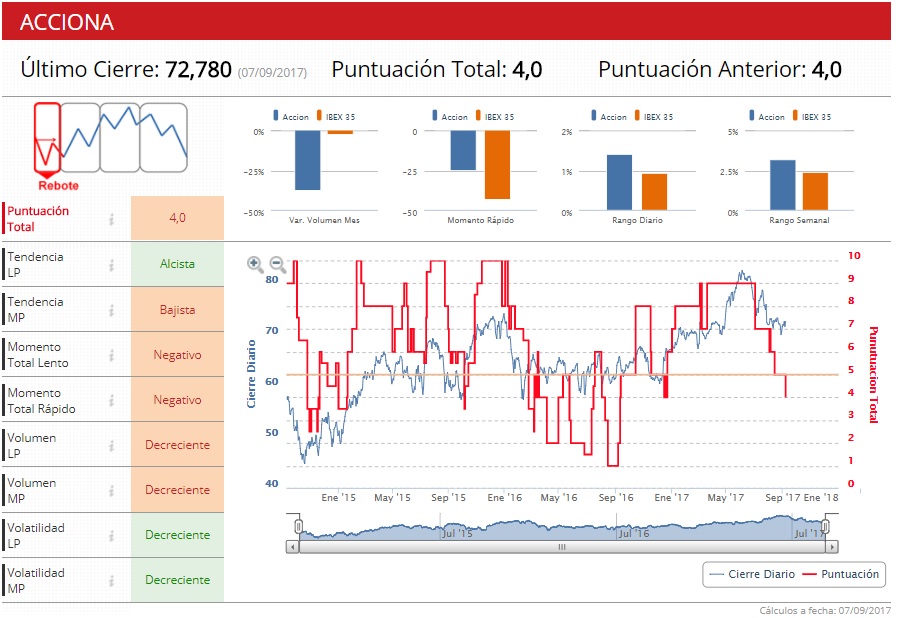Open info icon for Tendencia MP row
The height and width of the screenshot is (618, 898).
coord(112,310)
